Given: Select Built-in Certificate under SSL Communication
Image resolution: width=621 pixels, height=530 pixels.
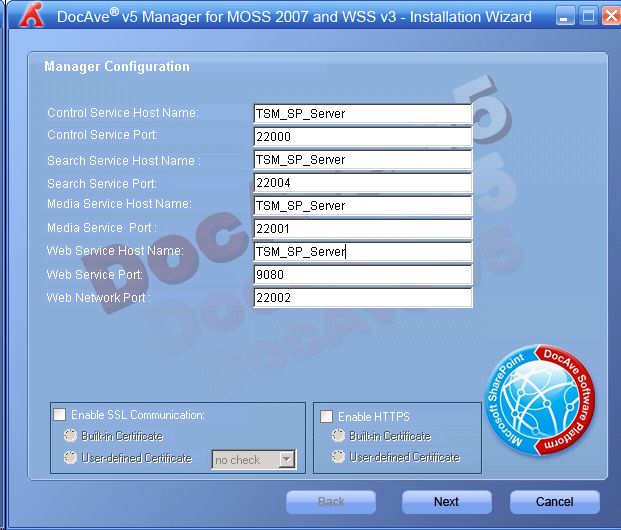Looking at the screenshot, I should point(70,436).
